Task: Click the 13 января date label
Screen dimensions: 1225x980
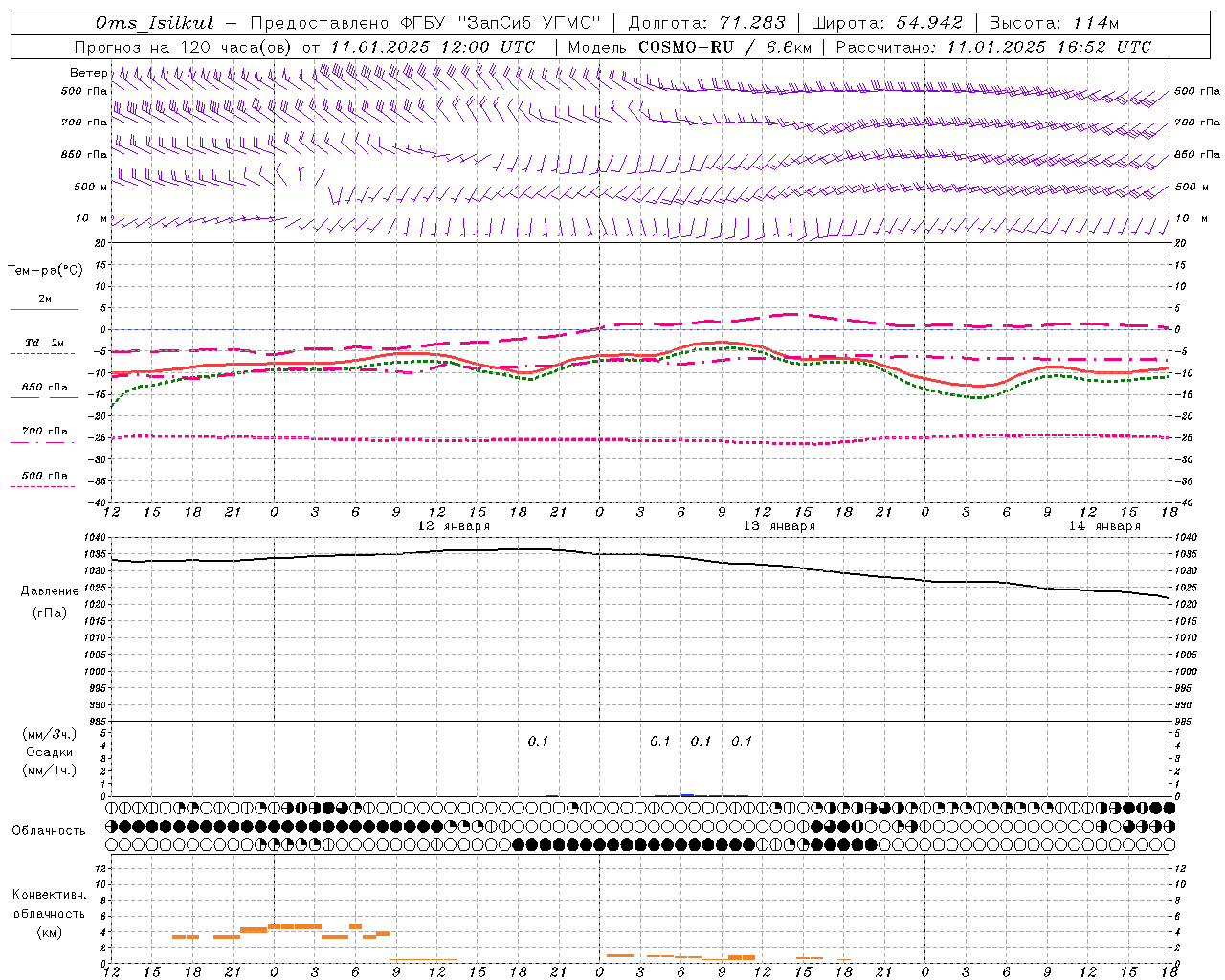Action: 779,526
